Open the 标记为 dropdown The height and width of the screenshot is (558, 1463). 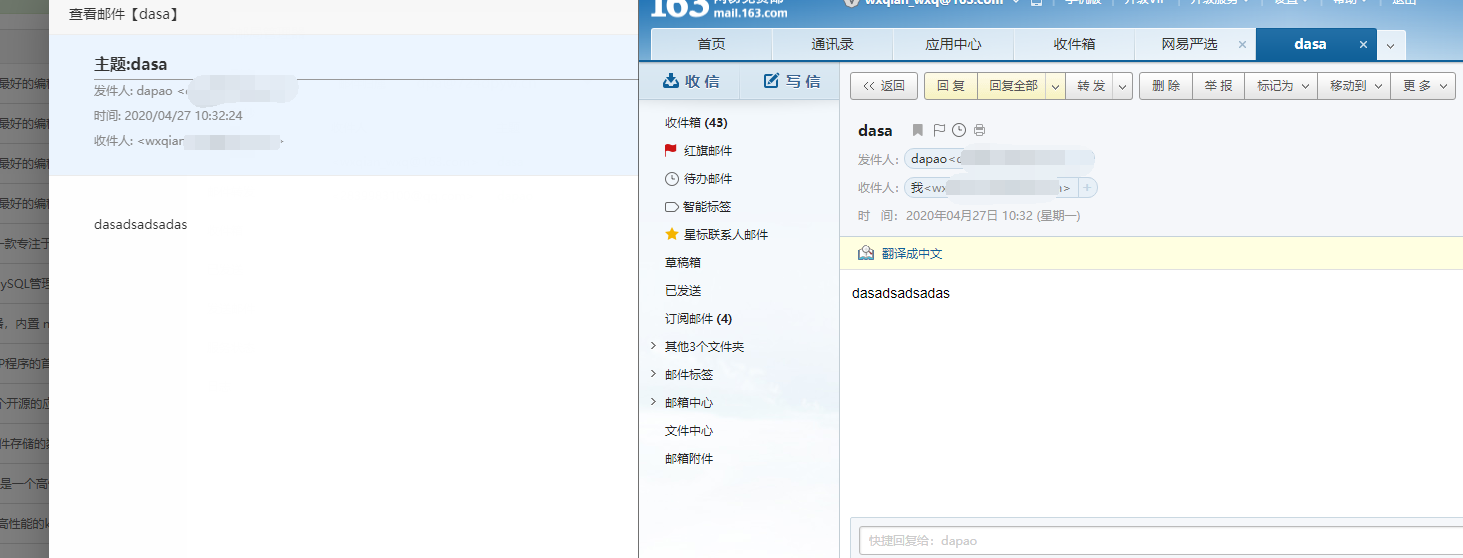tap(1281, 86)
